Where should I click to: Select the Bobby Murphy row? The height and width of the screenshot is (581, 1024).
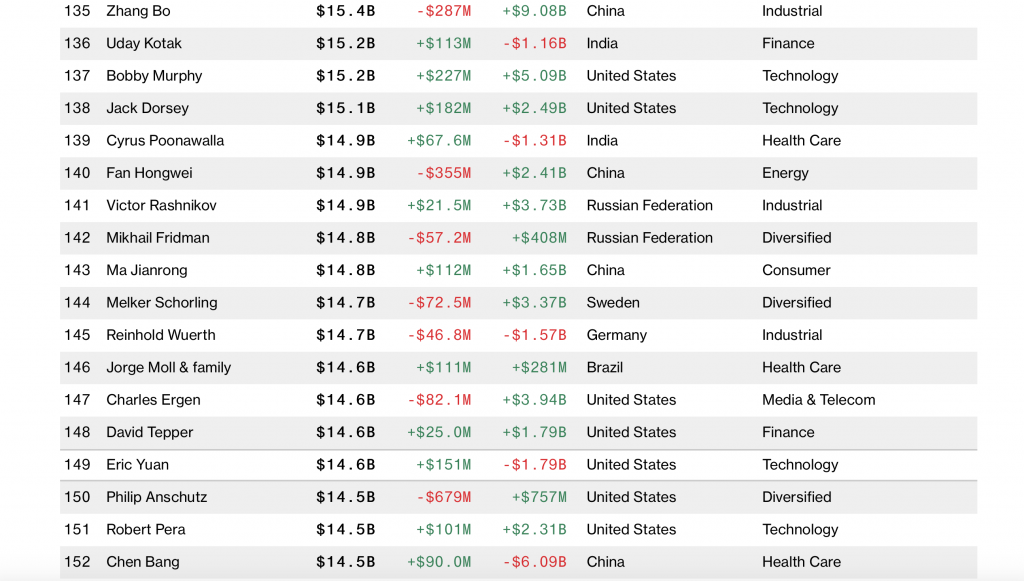pos(154,76)
